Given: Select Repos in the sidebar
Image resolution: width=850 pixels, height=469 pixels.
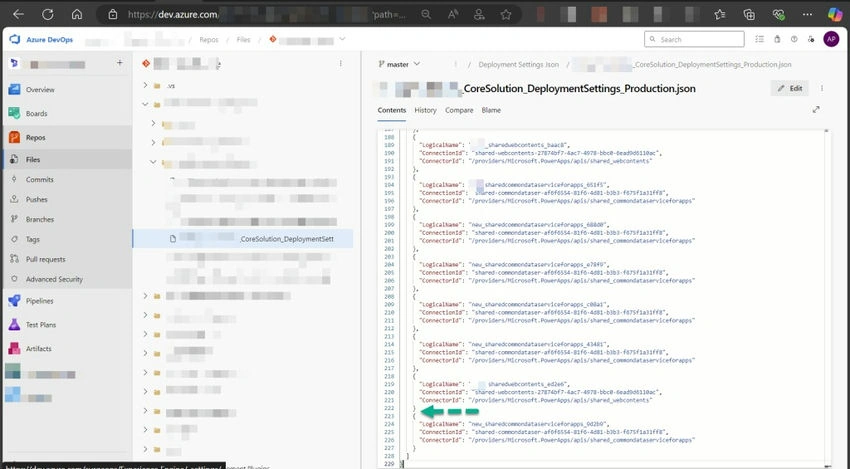Looking at the screenshot, I should tap(67, 137).
